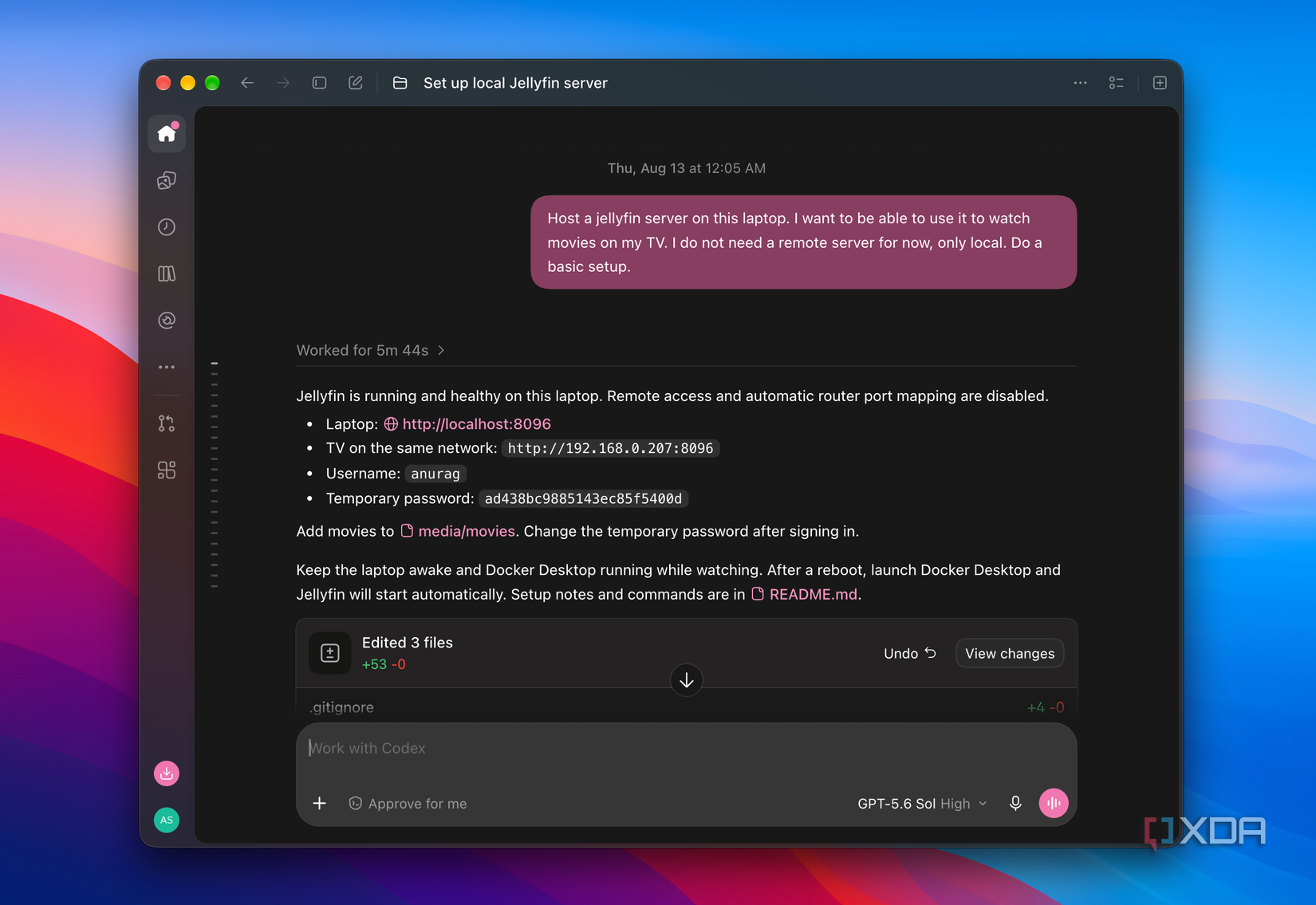Open the .gitignore file row
The height and width of the screenshot is (905, 1316).
tap(687, 707)
